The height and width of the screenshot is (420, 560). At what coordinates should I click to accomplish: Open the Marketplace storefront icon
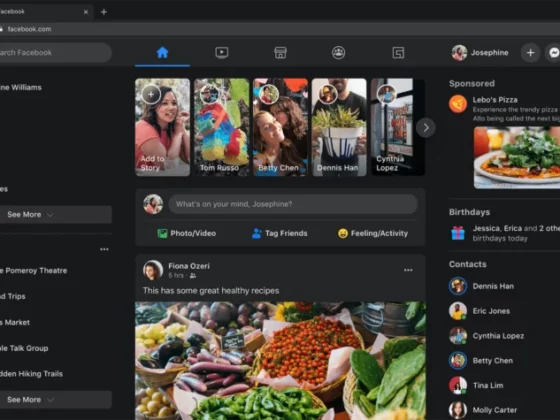point(280,53)
